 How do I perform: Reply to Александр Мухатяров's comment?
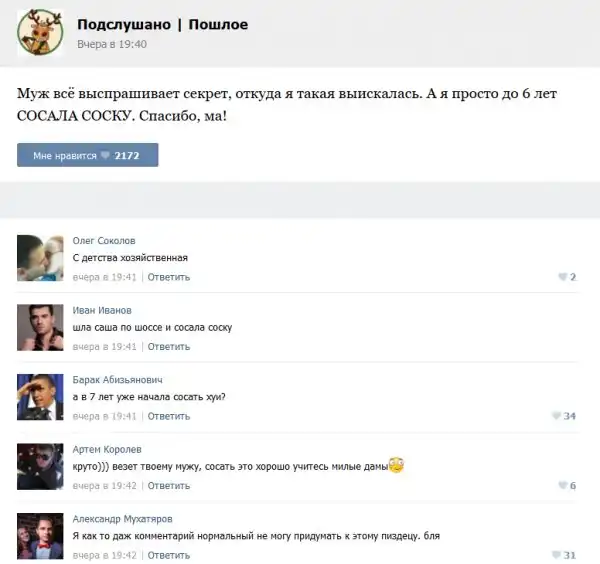coord(169,555)
